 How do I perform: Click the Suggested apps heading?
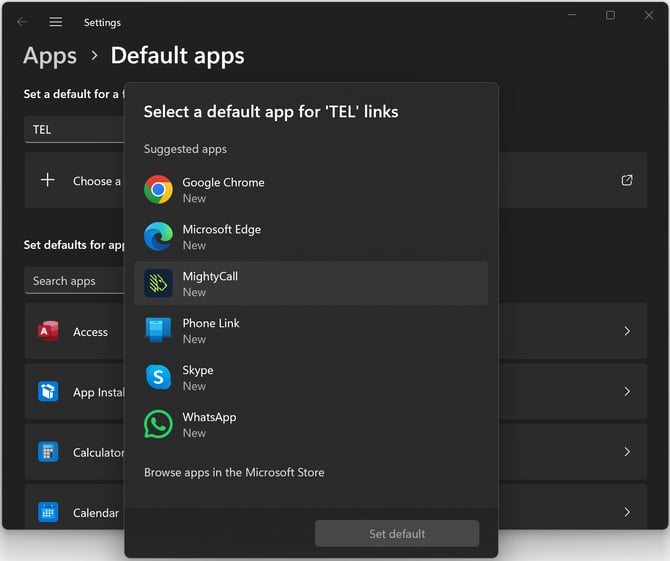point(185,149)
